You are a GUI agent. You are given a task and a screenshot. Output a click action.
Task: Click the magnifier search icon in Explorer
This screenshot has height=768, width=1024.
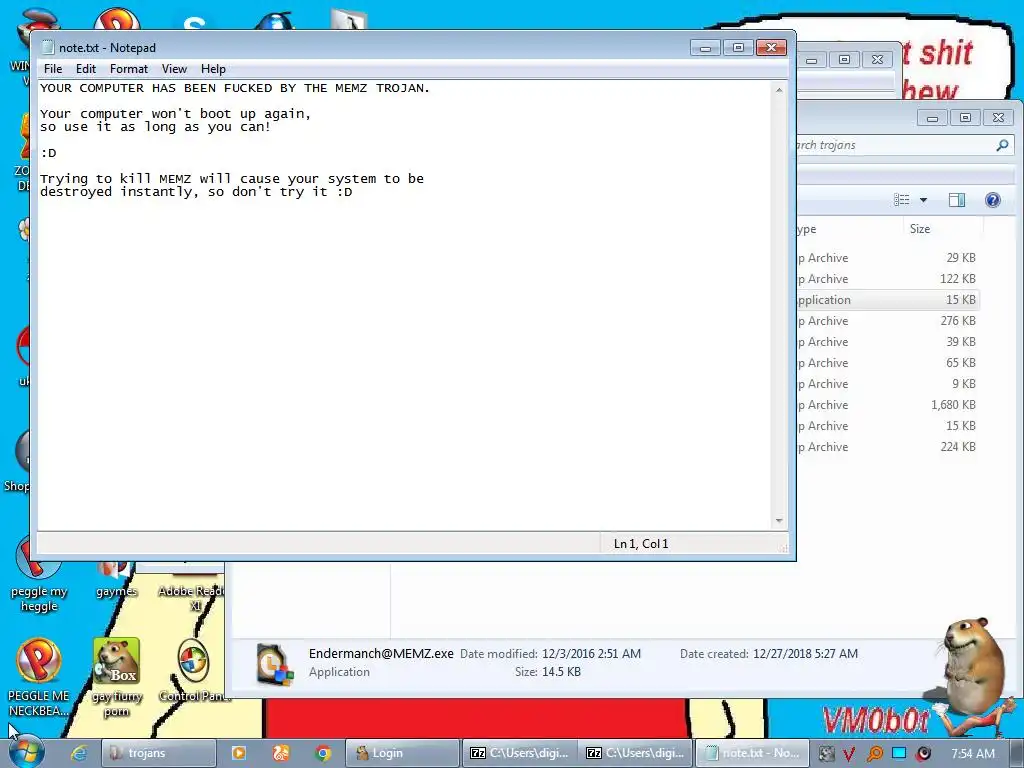point(1002,145)
